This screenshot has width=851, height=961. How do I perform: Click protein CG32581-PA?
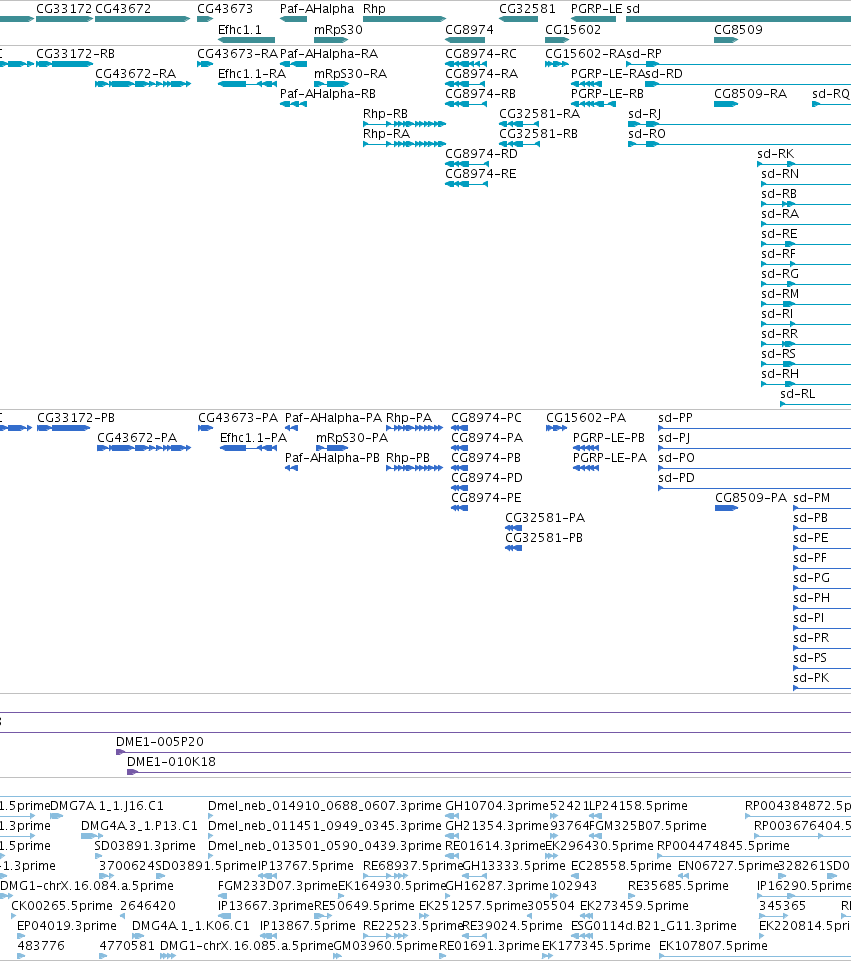pos(545,518)
